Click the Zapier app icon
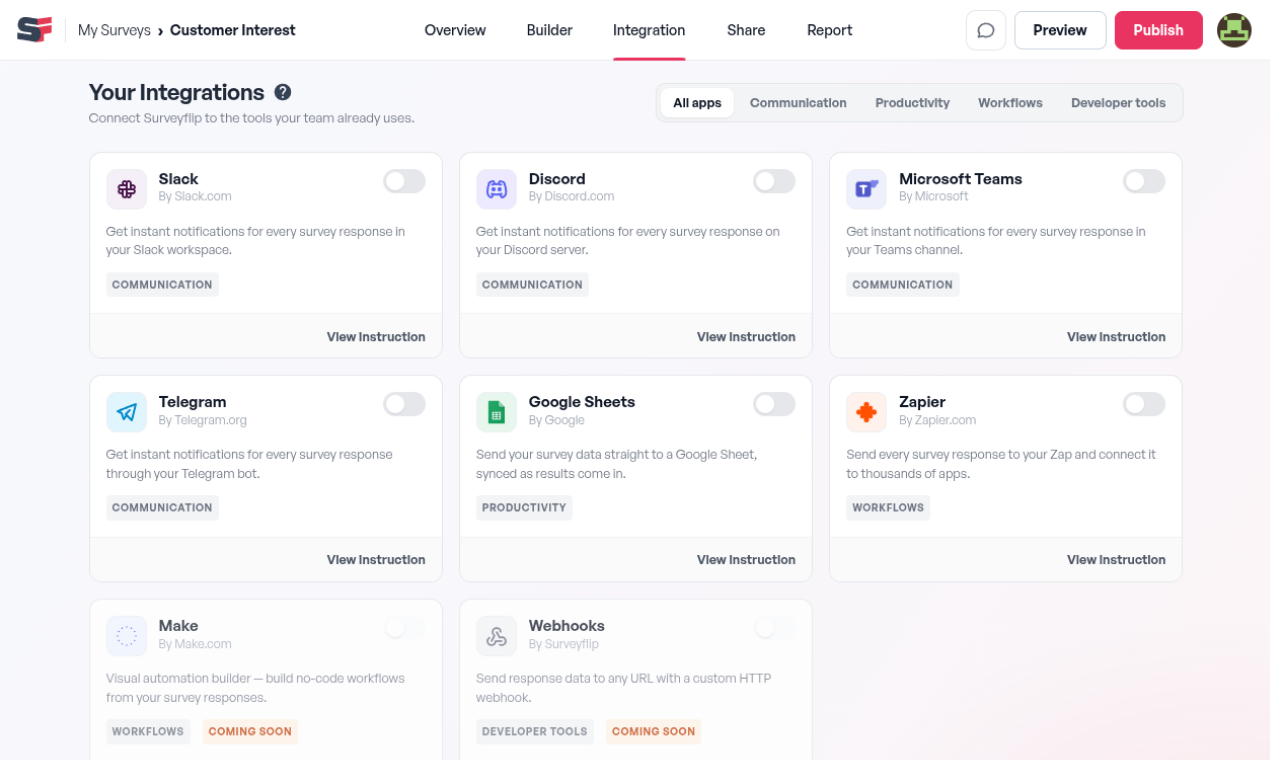 coord(867,412)
